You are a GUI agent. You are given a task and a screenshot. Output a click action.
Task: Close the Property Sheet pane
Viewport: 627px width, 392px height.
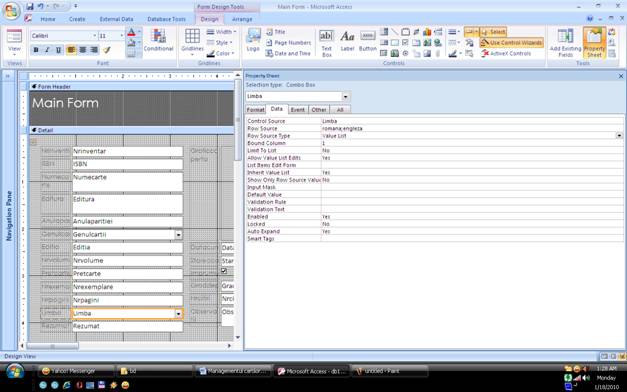pyautogui.click(x=621, y=76)
